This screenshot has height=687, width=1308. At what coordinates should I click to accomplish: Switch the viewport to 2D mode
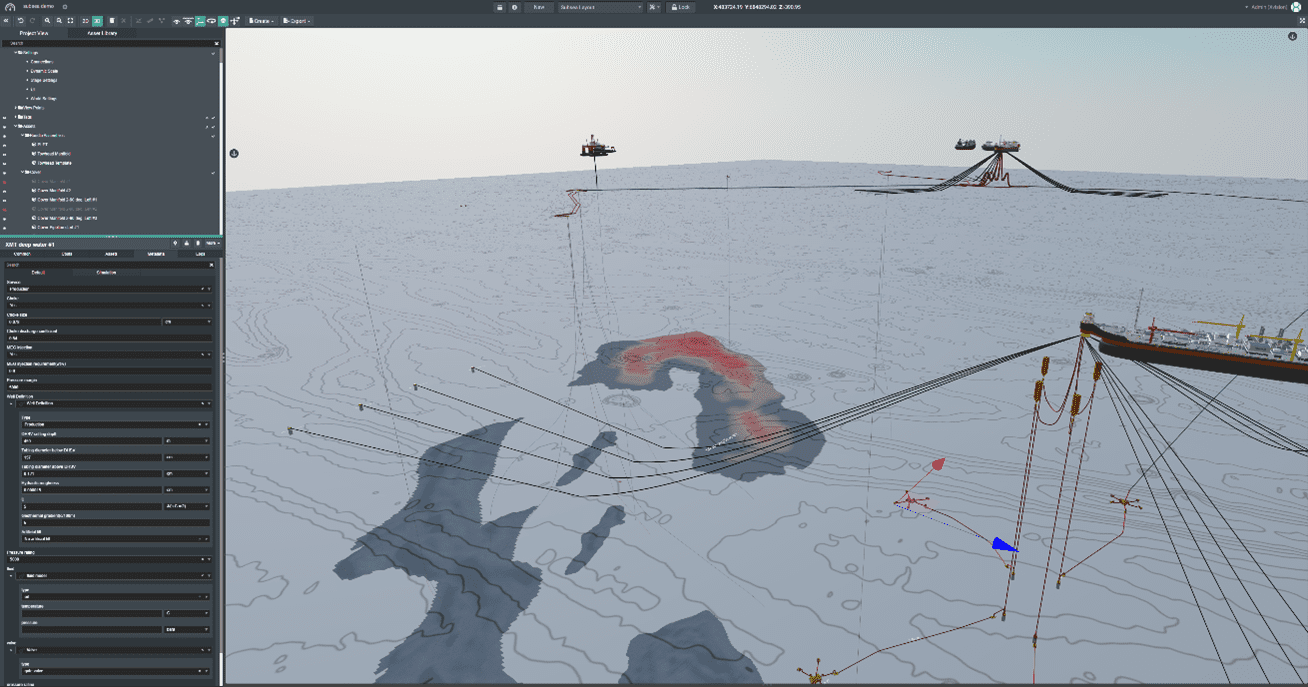point(85,21)
